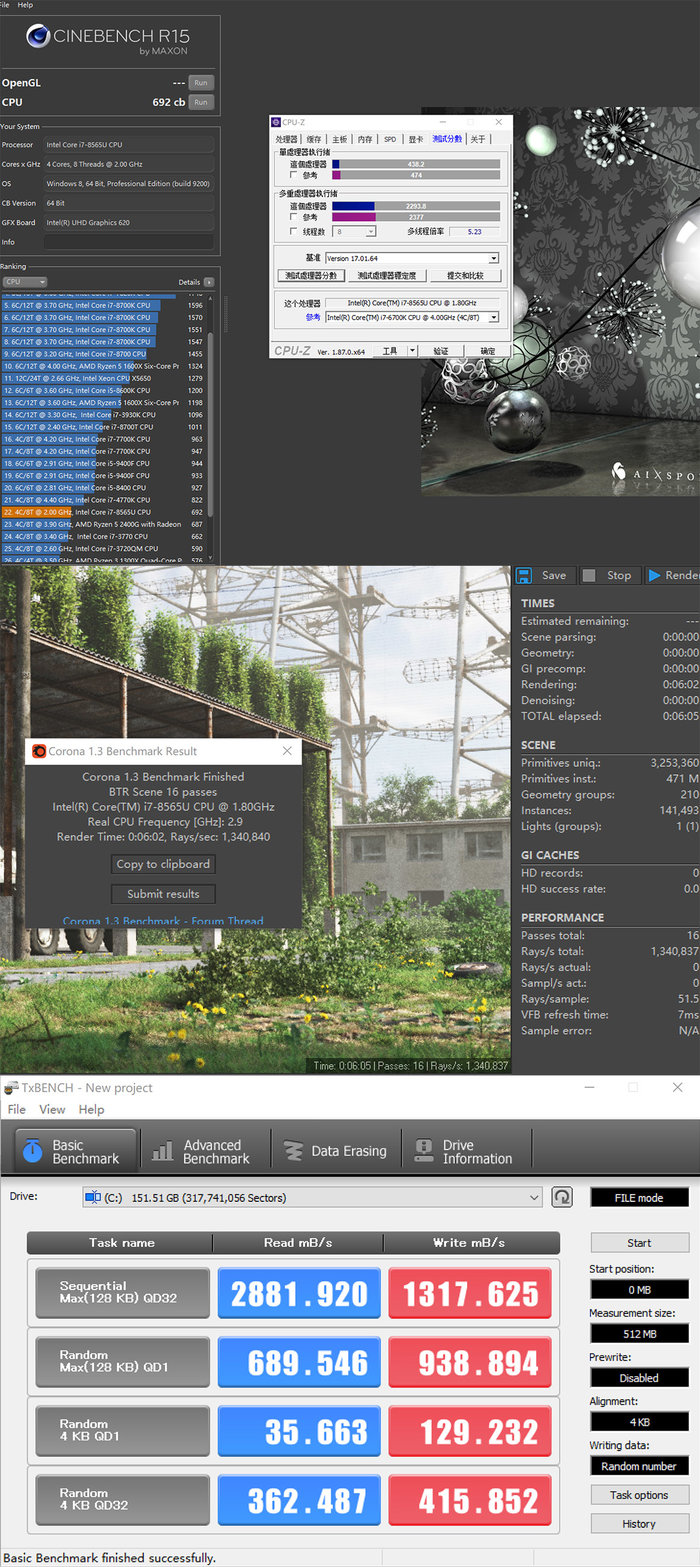Close the Corona Benchmark Result dialog
Screen dimensions: 700x1567
tap(287, 751)
